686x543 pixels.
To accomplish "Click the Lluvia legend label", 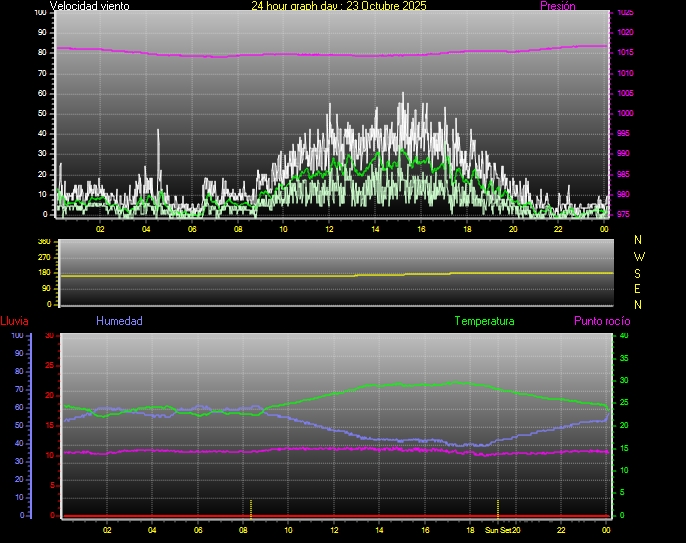I will 14,321.
